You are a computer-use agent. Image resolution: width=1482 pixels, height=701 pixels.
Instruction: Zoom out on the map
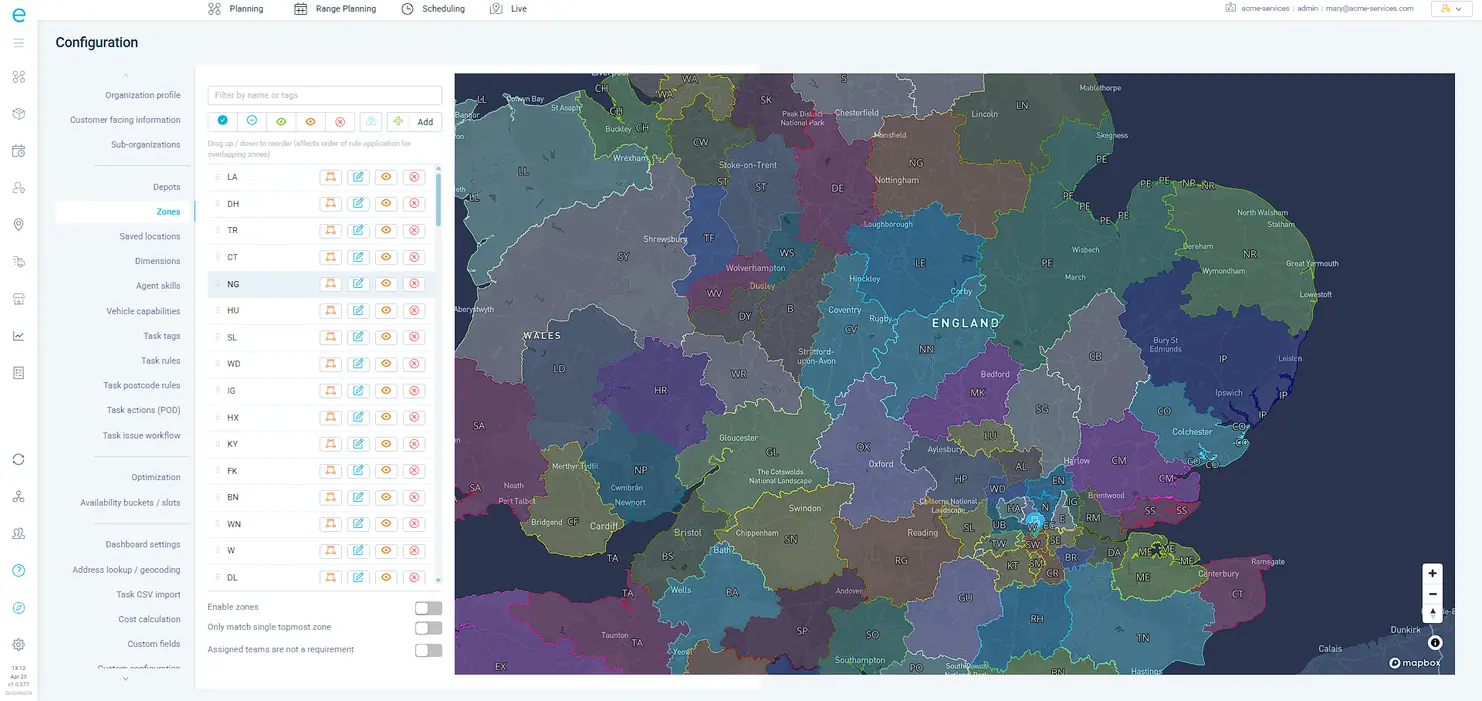click(1432, 594)
